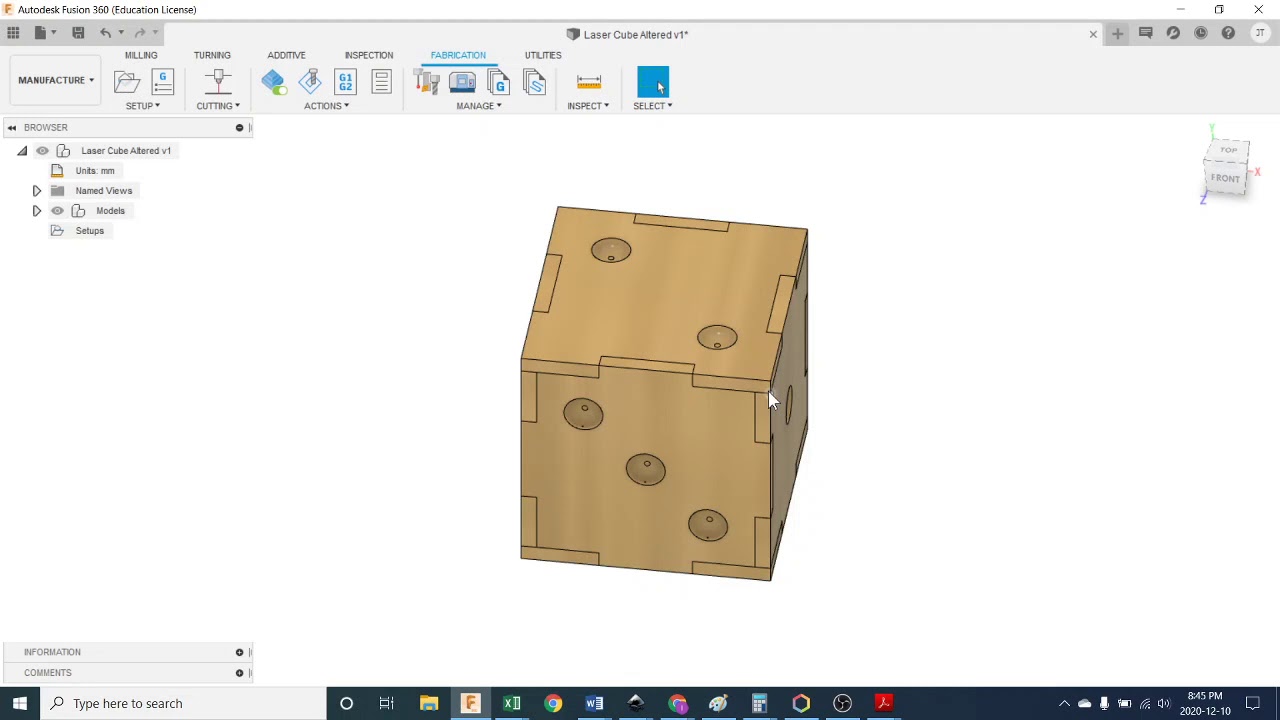This screenshot has height=720, width=1280.
Task: Switch to the INSPECTION tab
Action: (369, 55)
